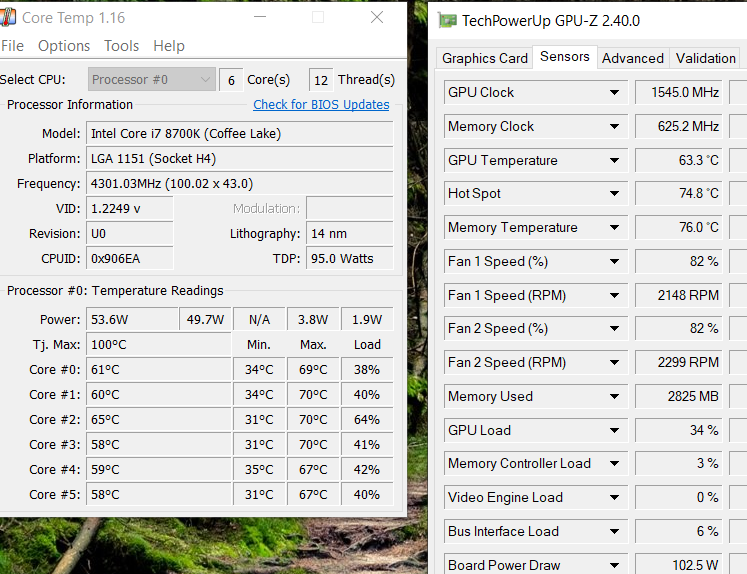Viewport: 747px width, 574px height.
Task: Open the Bus Interface Load dropdown arrow
Action: point(615,531)
